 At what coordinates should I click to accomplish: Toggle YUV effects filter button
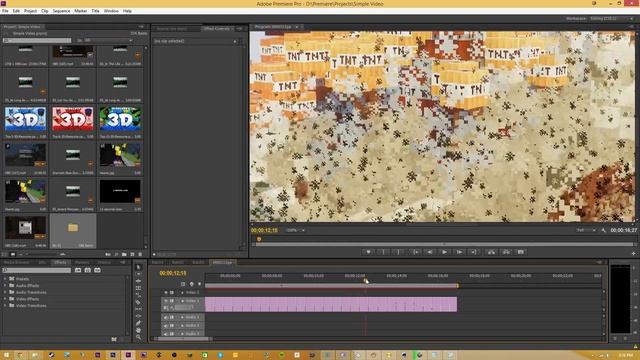[x=97, y=270]
